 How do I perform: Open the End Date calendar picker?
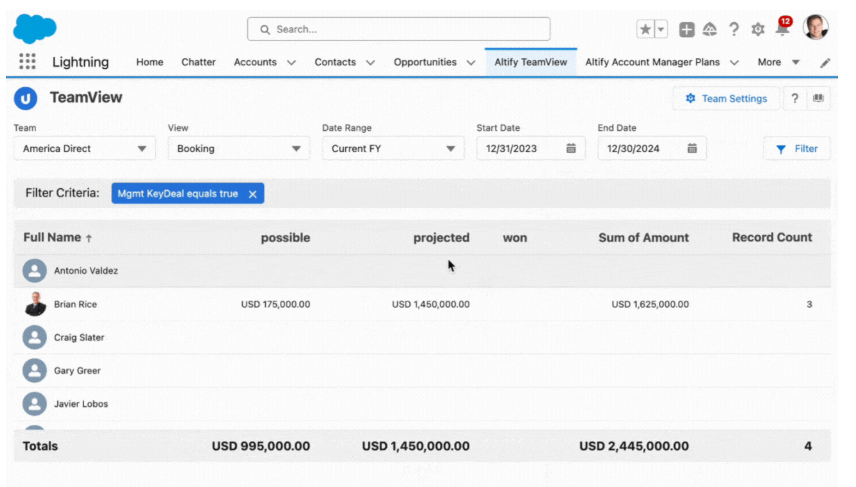pos(692,149)
